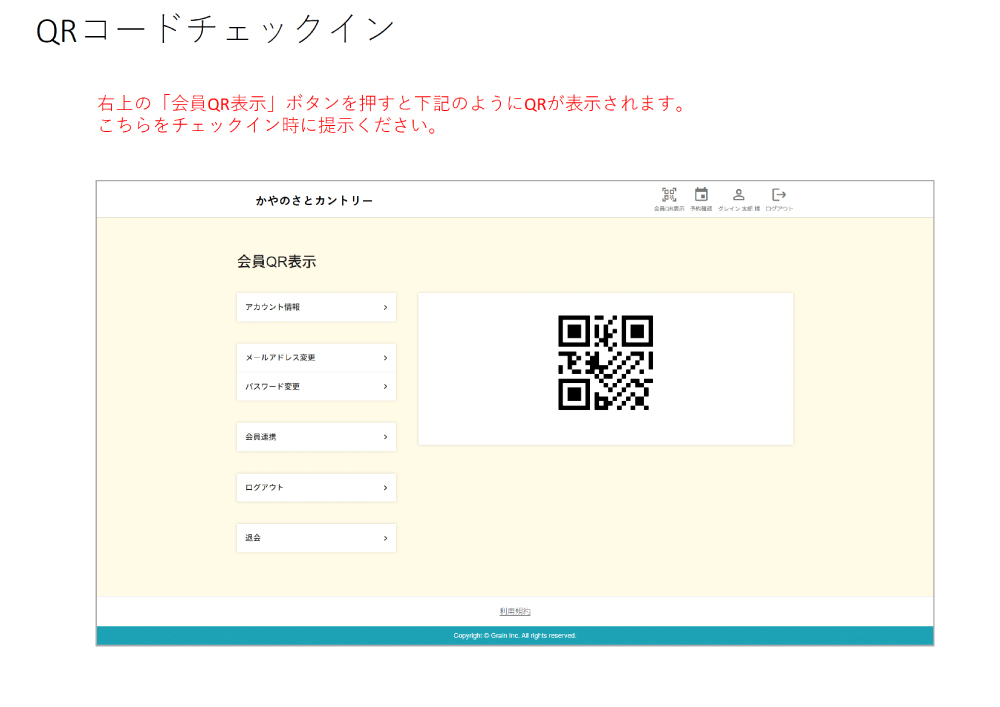The image size is (1000, 707).
Task: Click the member QR display icon in header
Action: click(x=669, y=195)
